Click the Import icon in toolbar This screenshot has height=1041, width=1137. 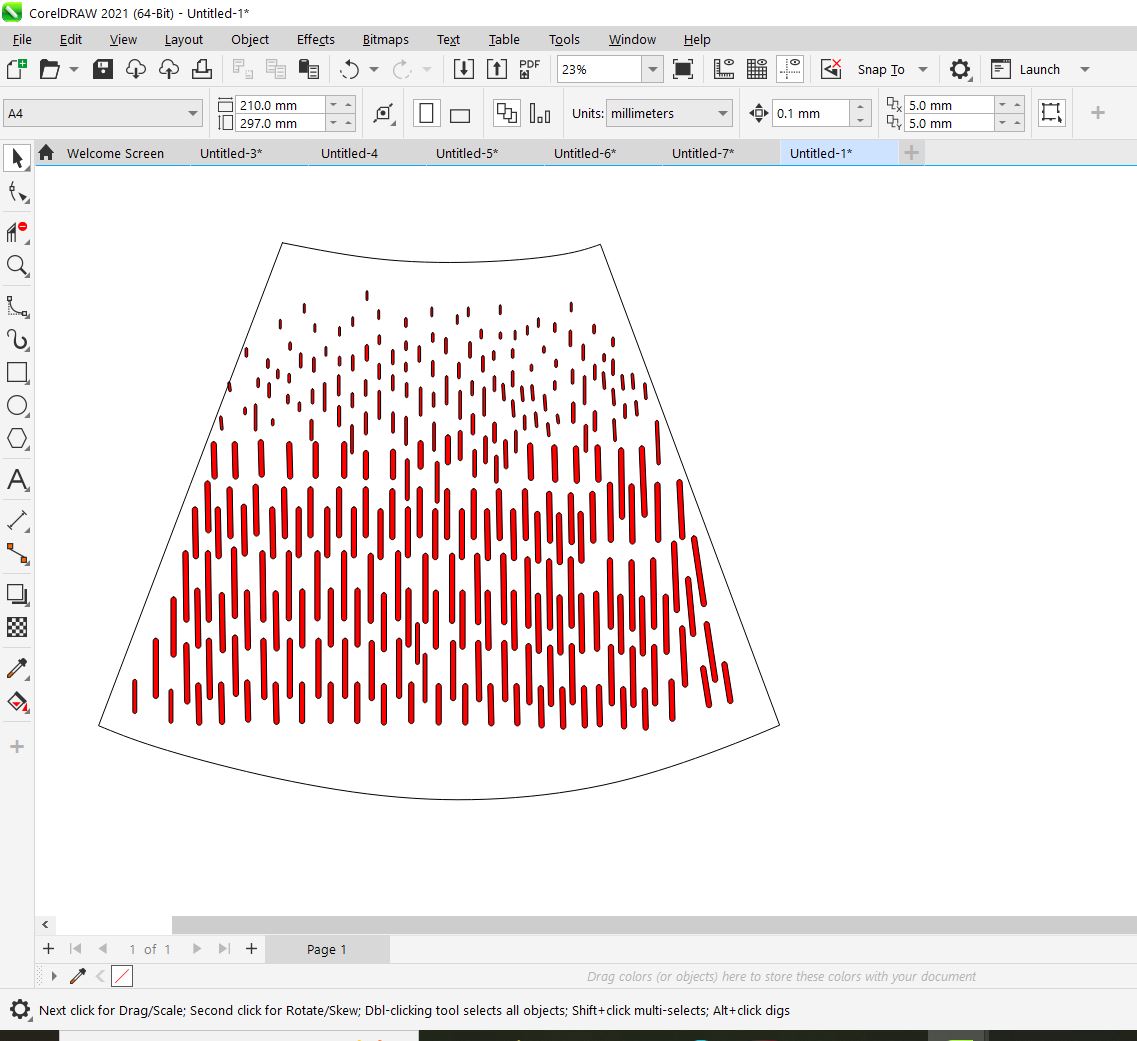pyautogui.click(x=463, y=69)
